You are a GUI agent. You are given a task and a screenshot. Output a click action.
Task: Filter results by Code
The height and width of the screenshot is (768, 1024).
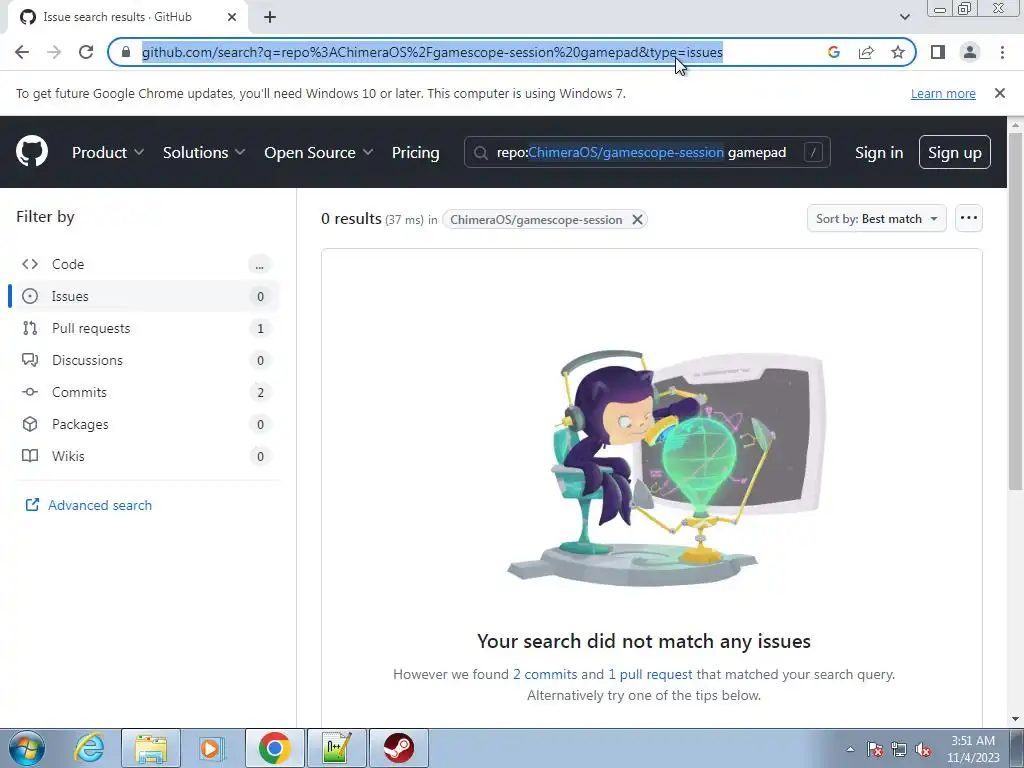pos(144,264)
